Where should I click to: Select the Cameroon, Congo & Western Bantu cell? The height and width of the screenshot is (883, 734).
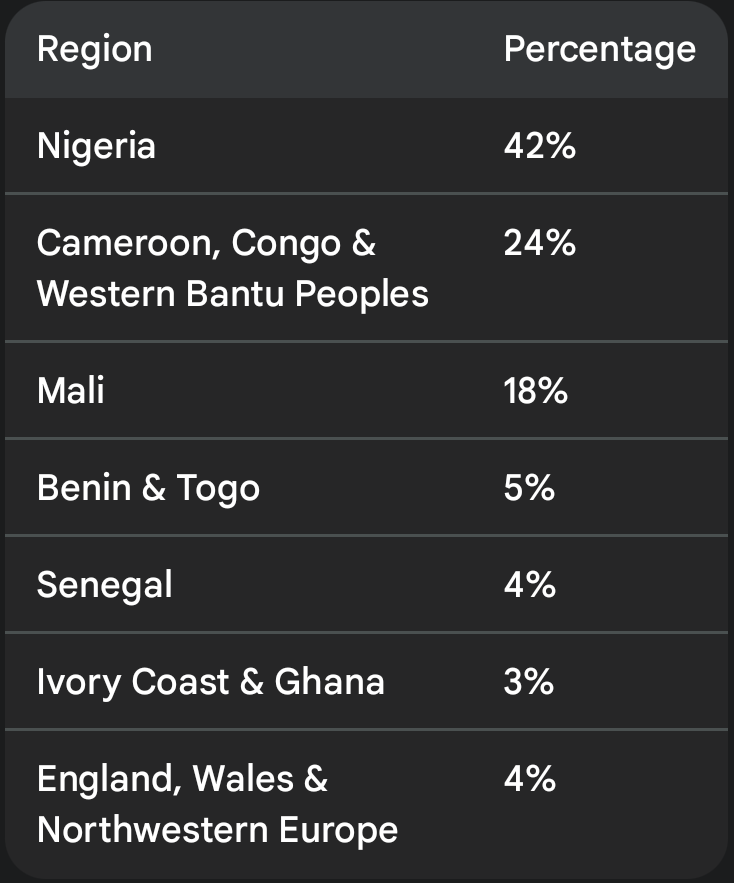(x=232, y=268)
